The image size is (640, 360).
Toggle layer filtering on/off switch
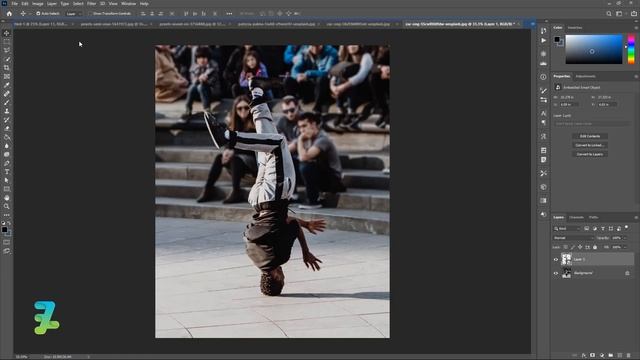(x=627, y=228)
